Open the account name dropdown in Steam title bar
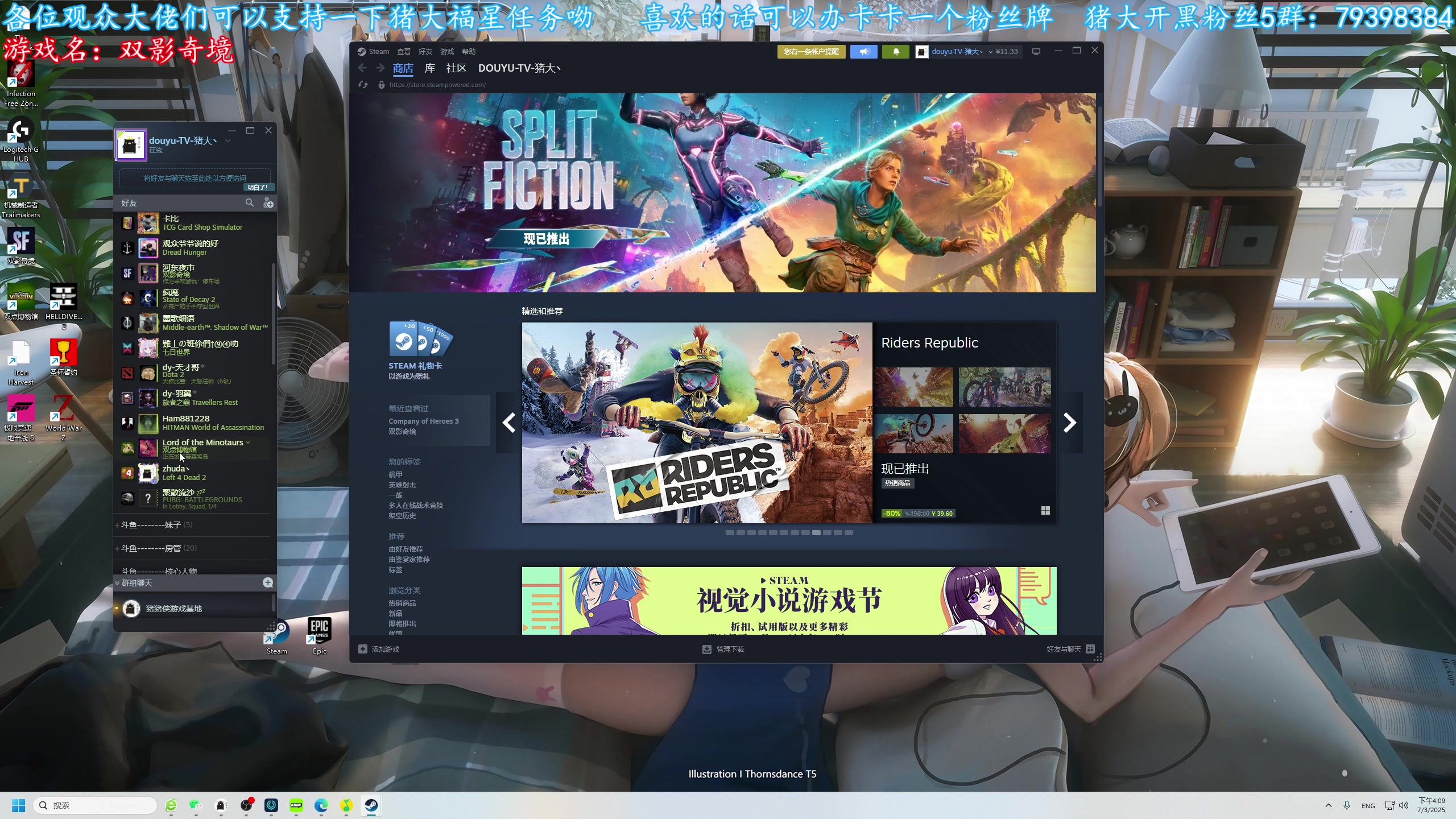The height and width of the screenshot is (819, 1456). [x=990, y=51]
